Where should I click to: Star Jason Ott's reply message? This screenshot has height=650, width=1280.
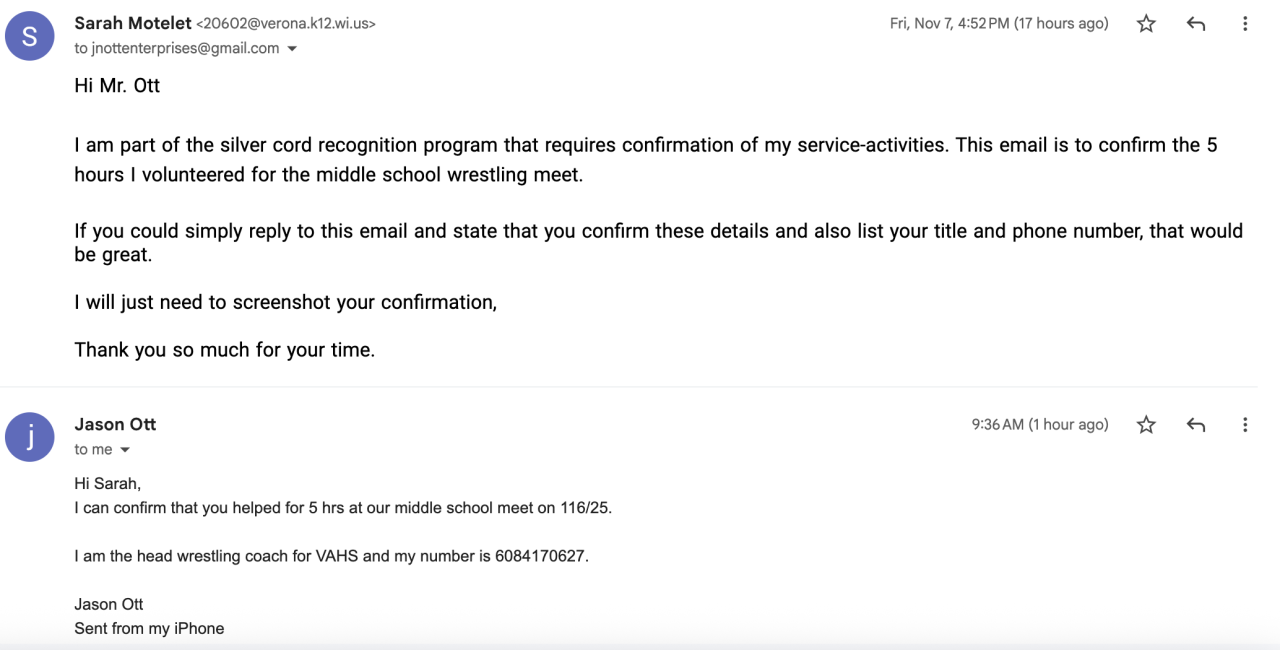(x=1146, y=425)
